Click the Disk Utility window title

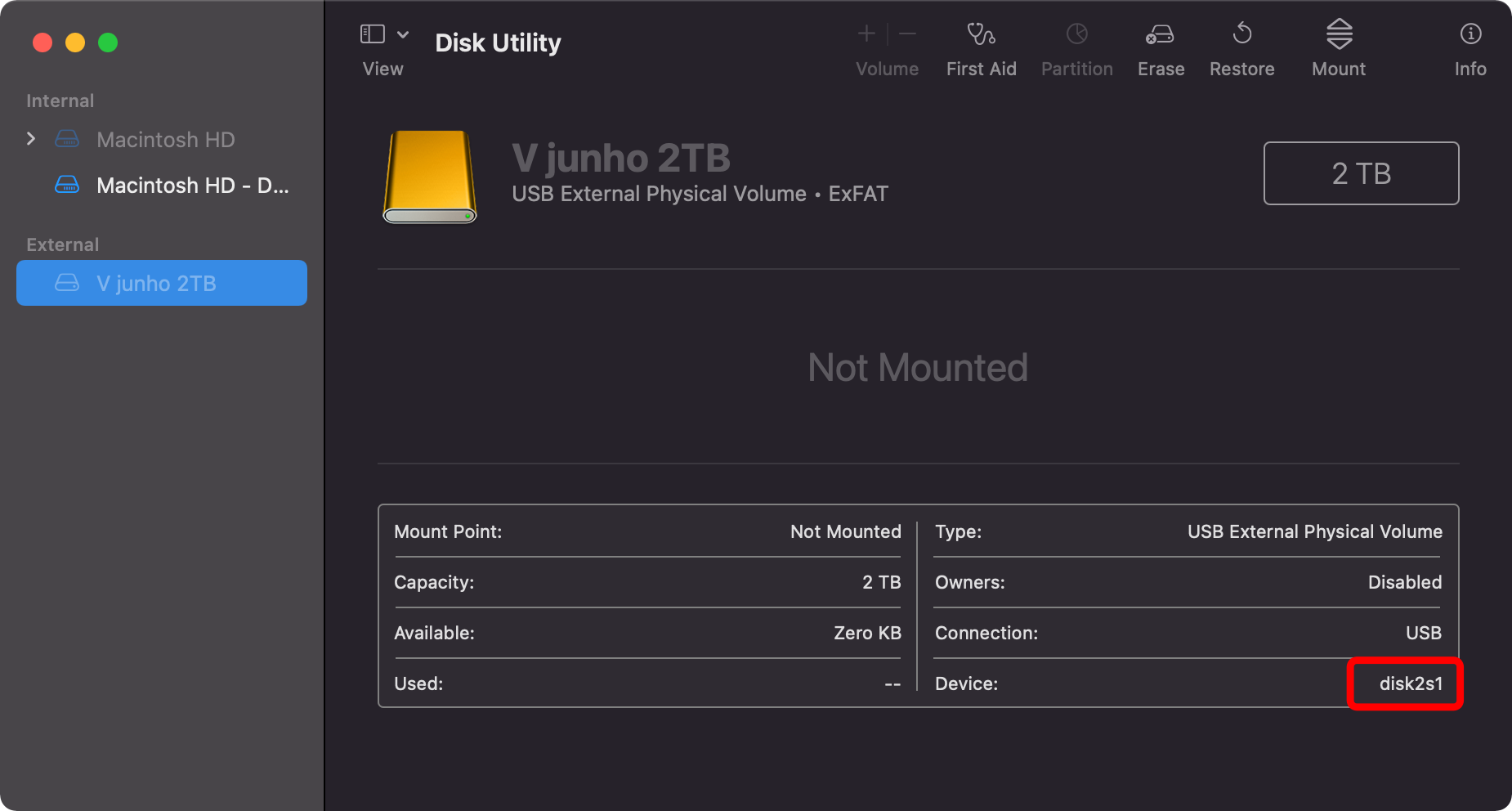point(498,43)
